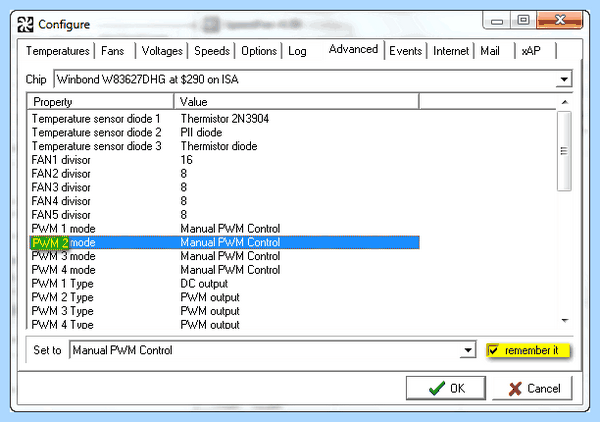Minimize the Configure window
Image resolution: width=600 pixels, height=422 pixels.
coord(497,21)
